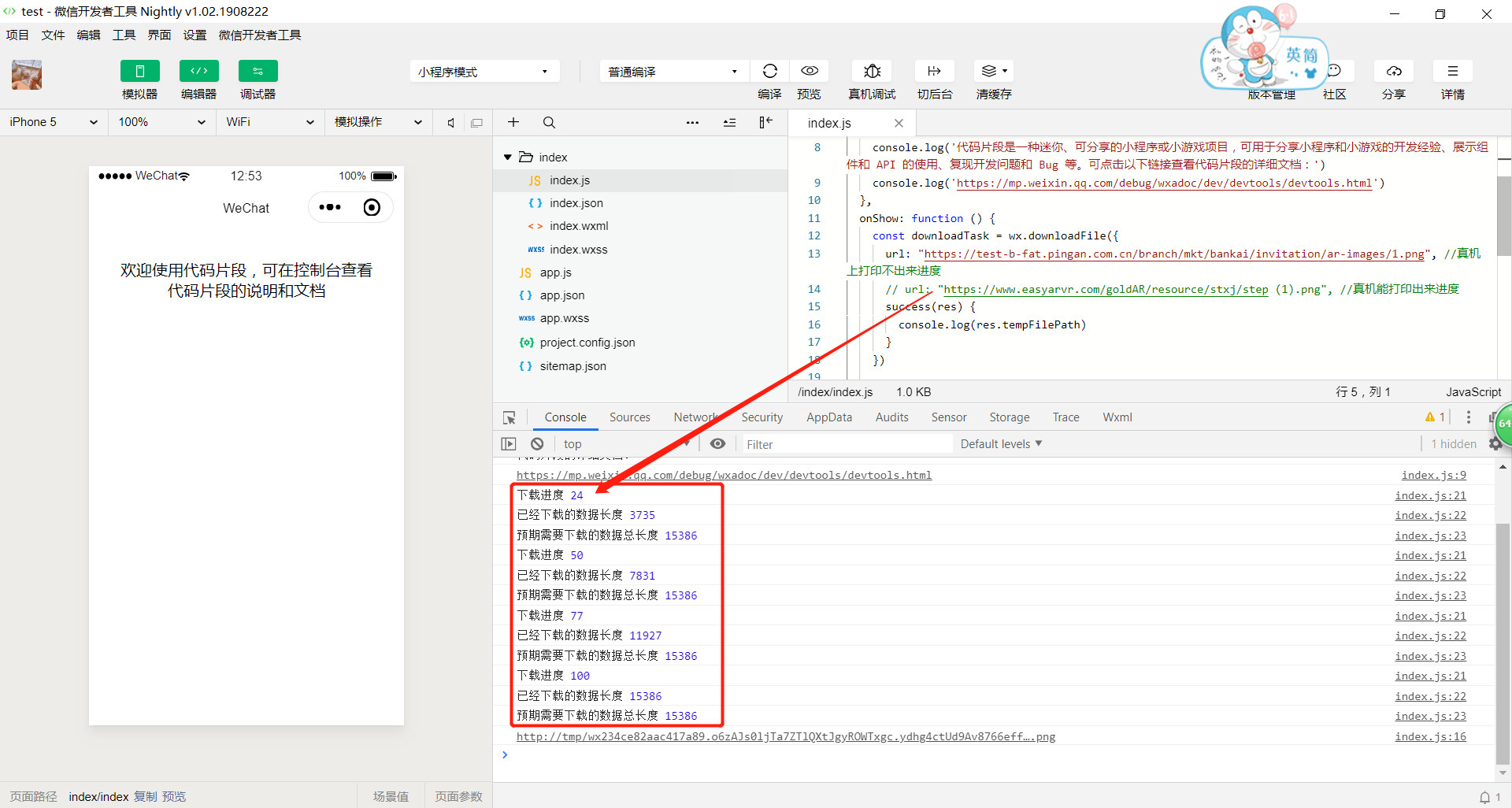Open console settings gear icon
The image size is (1512, 808).
1495,444
